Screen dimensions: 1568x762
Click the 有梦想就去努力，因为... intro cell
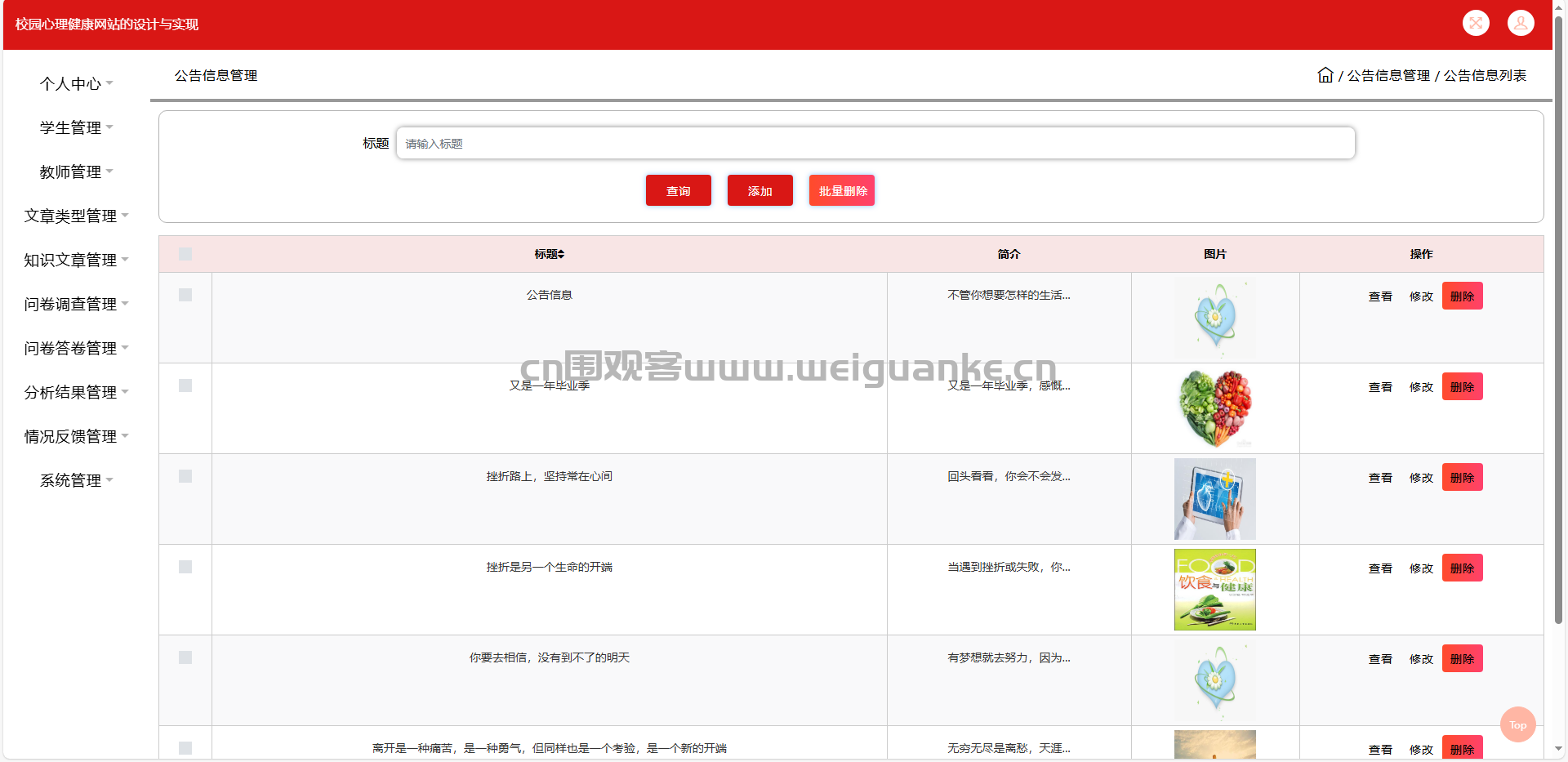click(1009, 657)
